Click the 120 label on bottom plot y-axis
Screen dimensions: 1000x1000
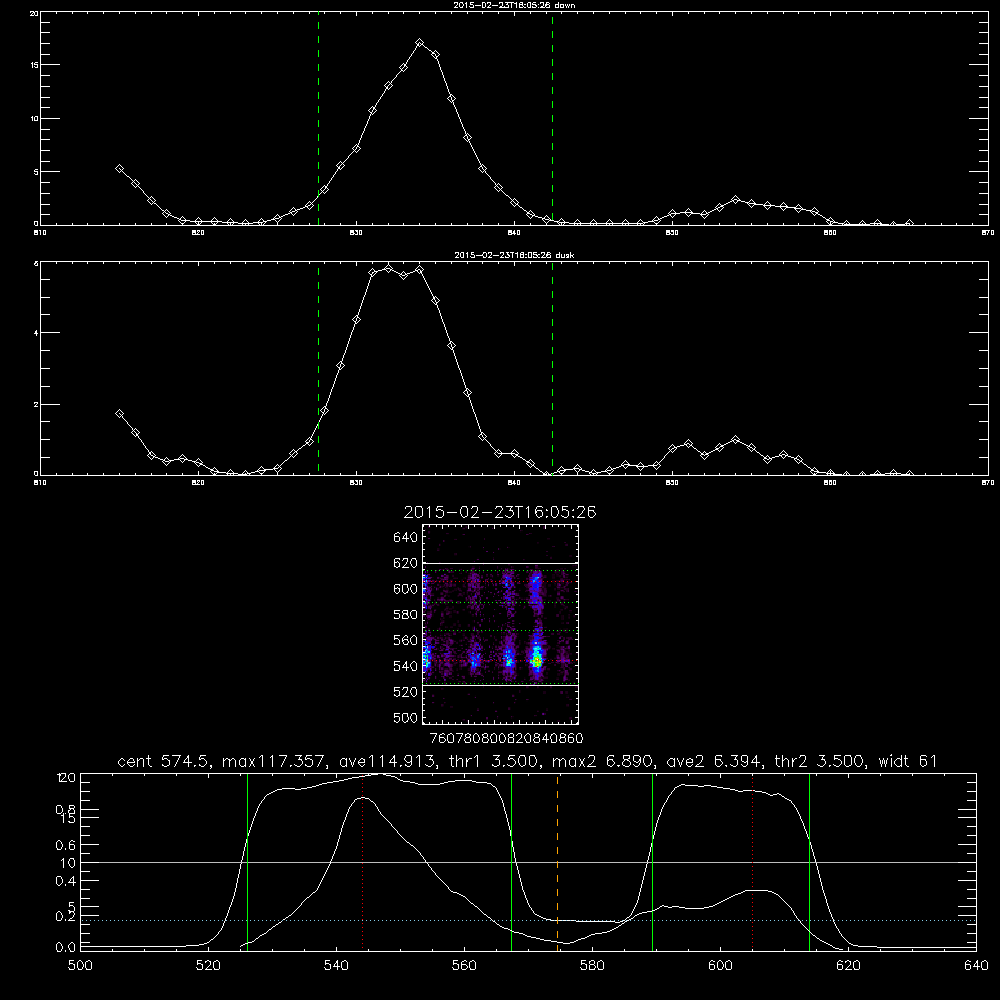pyautogui.click(x=66, y=777)
